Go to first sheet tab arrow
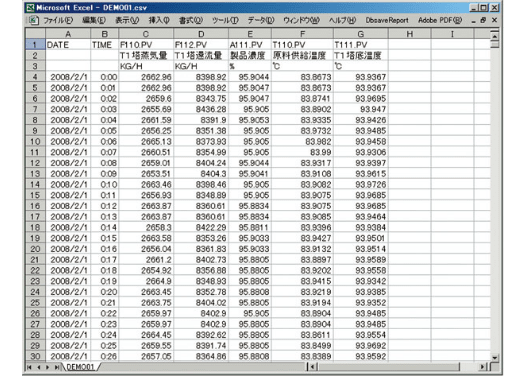525x376 pixels. (x=29, y=367)
